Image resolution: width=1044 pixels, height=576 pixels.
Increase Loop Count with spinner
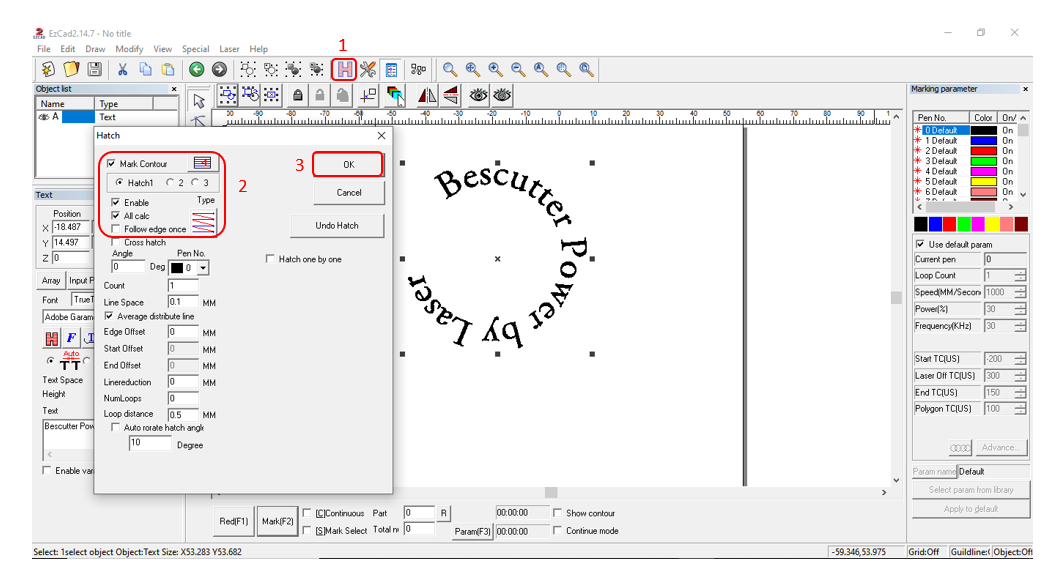[1020, 272]
